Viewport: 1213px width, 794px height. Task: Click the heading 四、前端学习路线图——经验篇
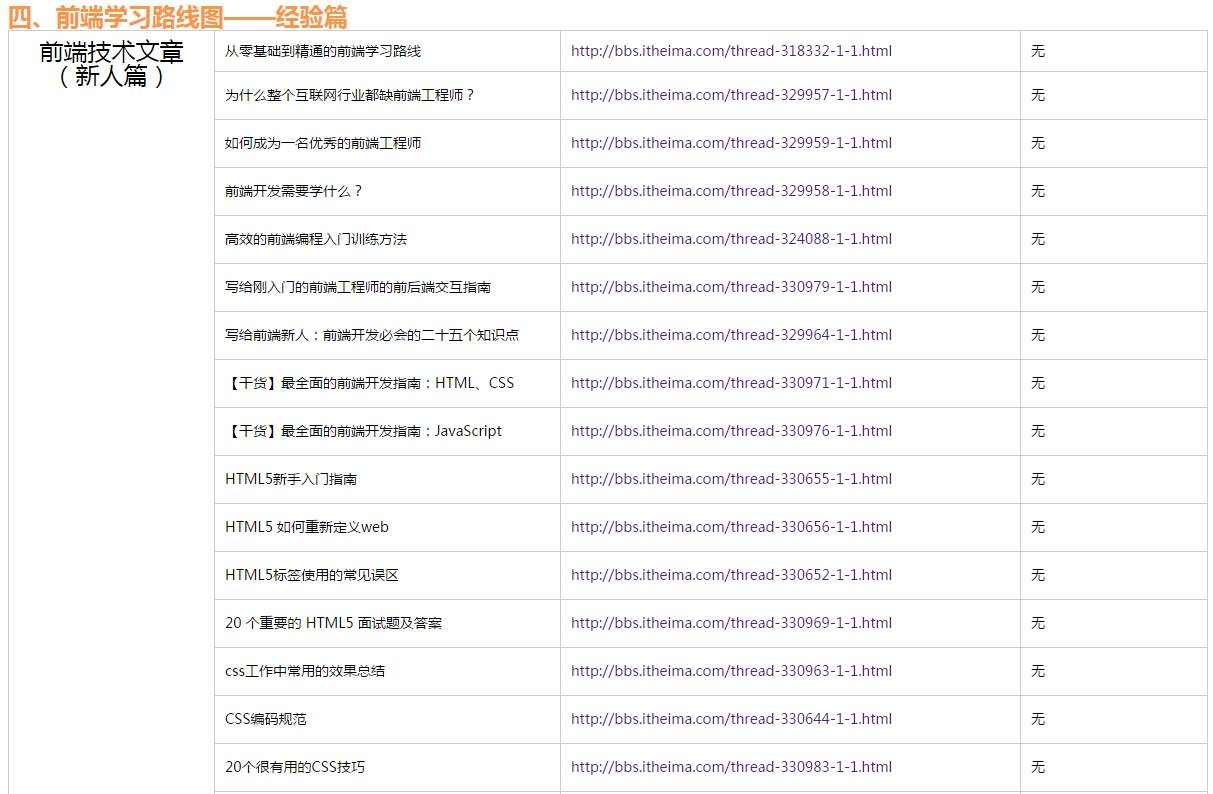178,16
